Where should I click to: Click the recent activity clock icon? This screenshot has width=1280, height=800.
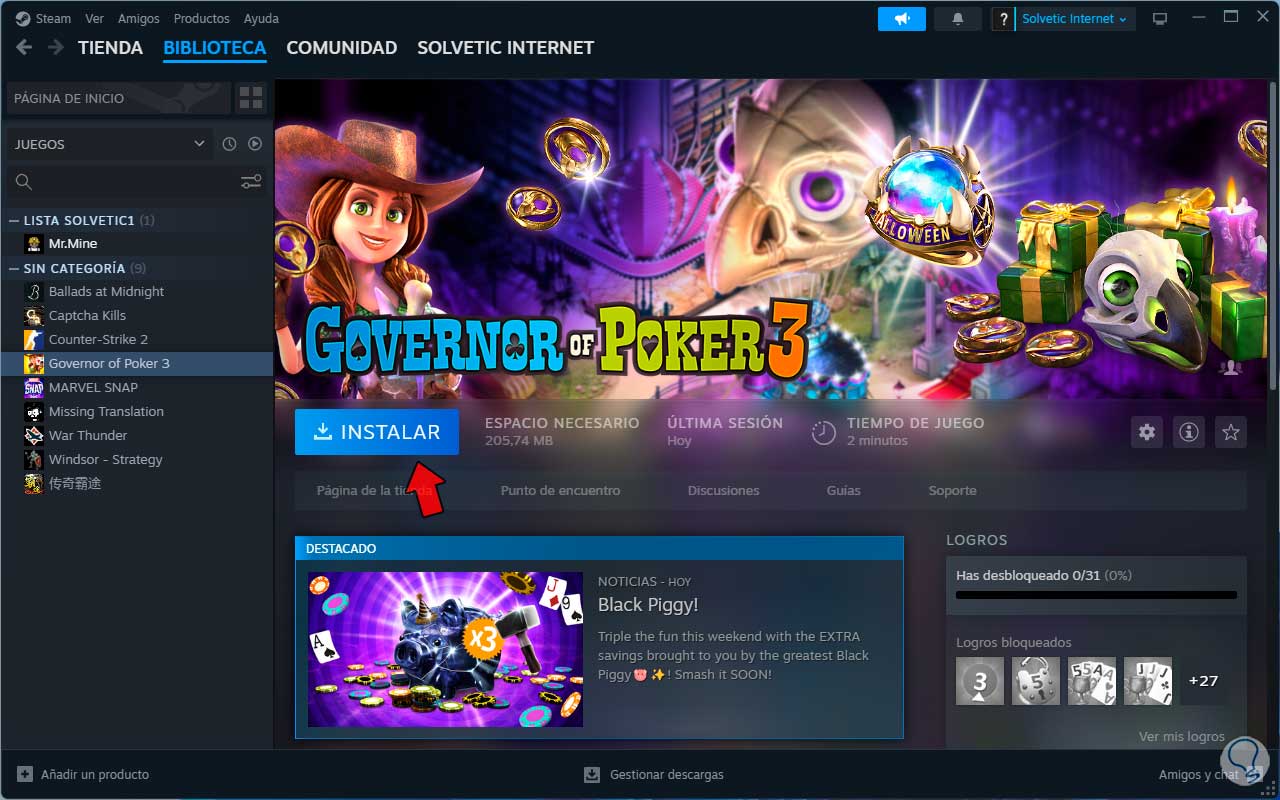(229, 144)
